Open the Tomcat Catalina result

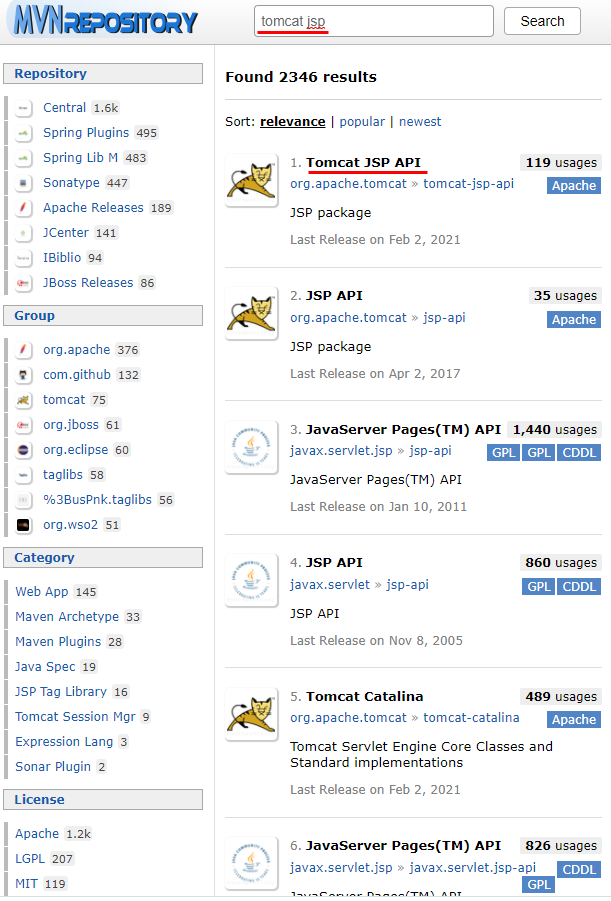pyautogui.click(x=364, y=696)
